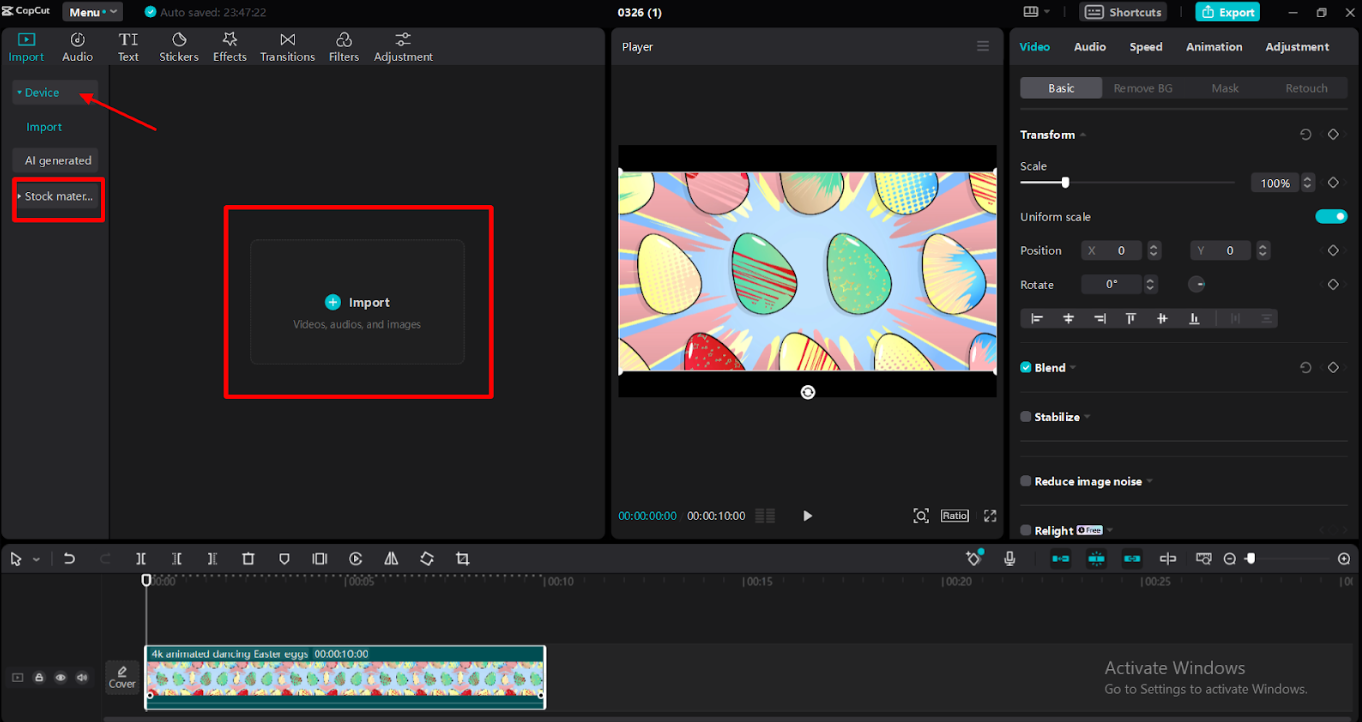Disable the Uniform scale toggle
Viewport: 1362px width, 722px height.
click(1331, 216)
